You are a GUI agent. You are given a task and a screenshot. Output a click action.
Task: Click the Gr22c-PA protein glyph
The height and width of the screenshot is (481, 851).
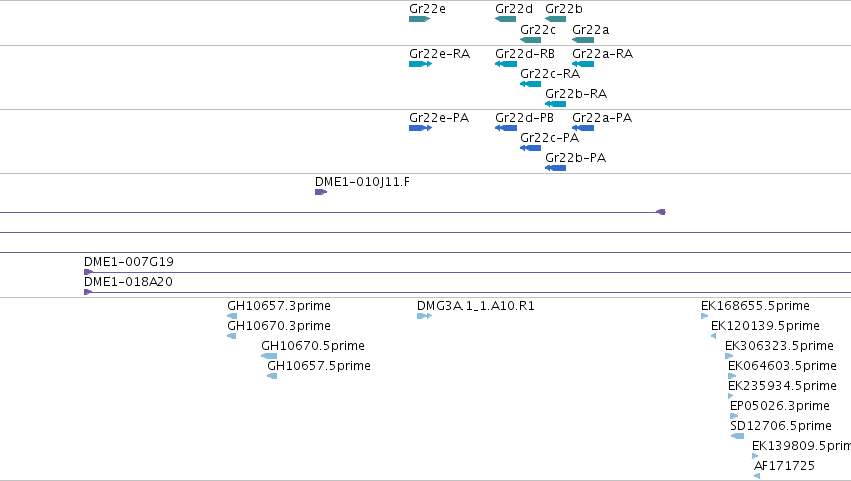coord(530,148)
